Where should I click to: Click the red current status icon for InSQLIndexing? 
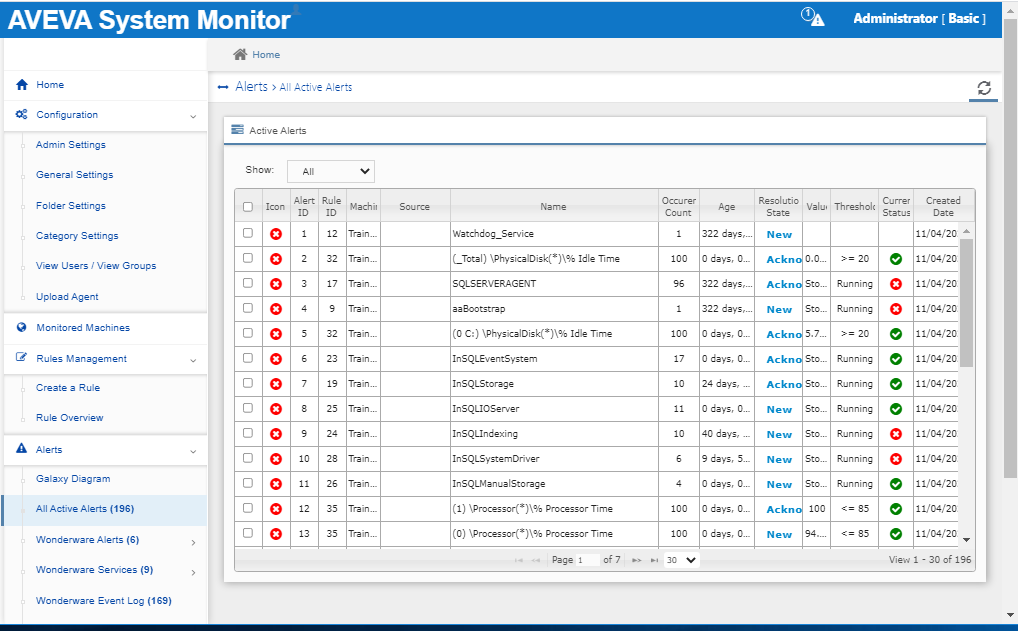coord(896,434)
